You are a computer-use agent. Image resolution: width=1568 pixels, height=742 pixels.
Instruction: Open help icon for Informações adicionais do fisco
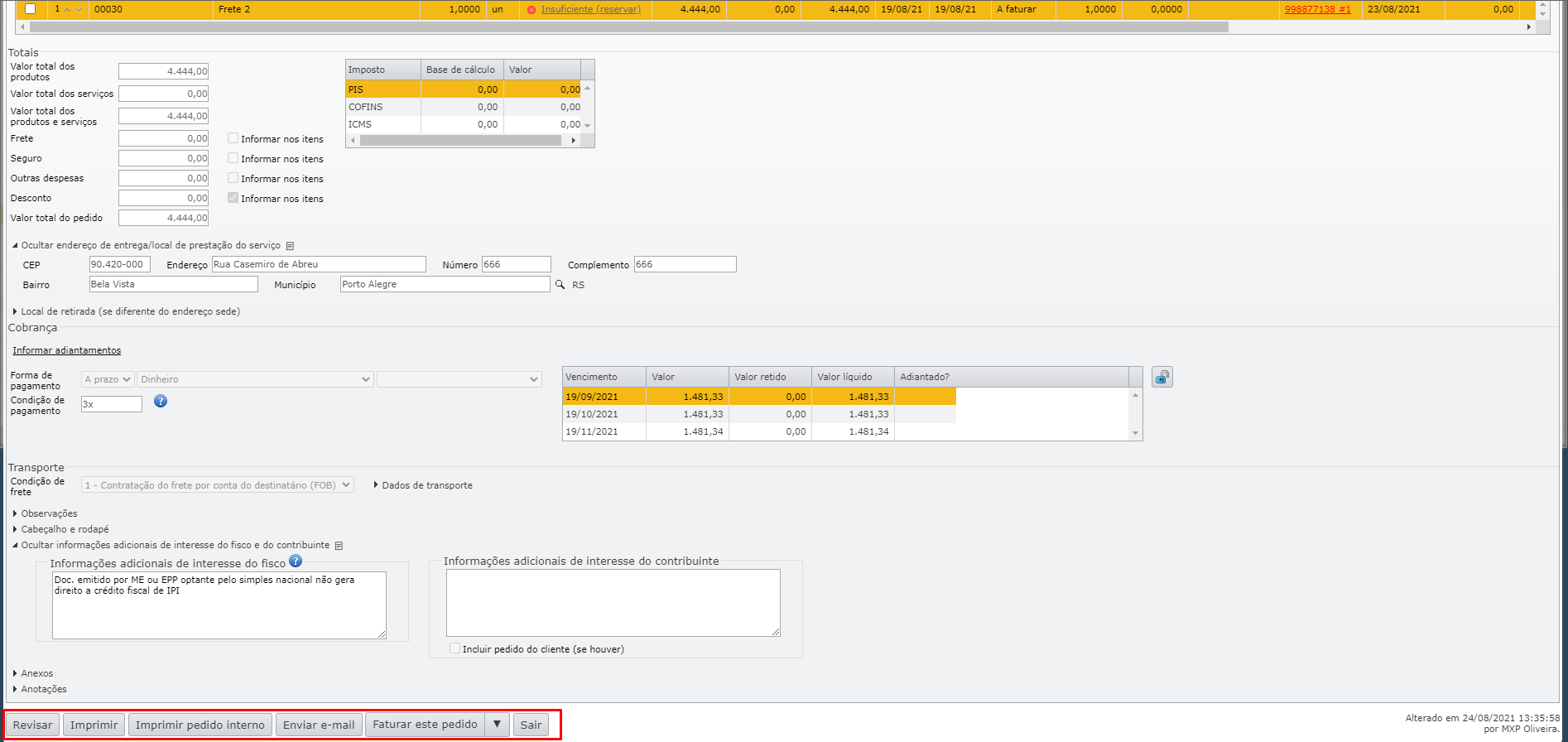coord(296,561)
